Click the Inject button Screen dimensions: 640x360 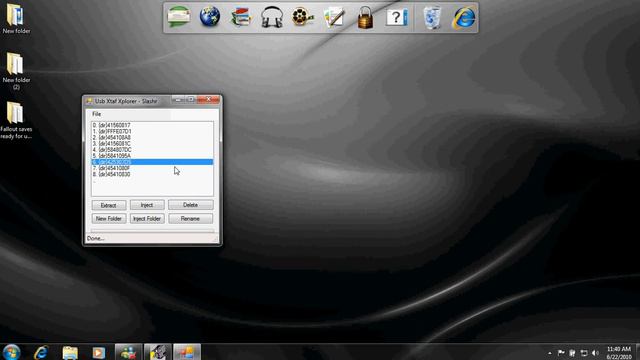click(147, 205)
